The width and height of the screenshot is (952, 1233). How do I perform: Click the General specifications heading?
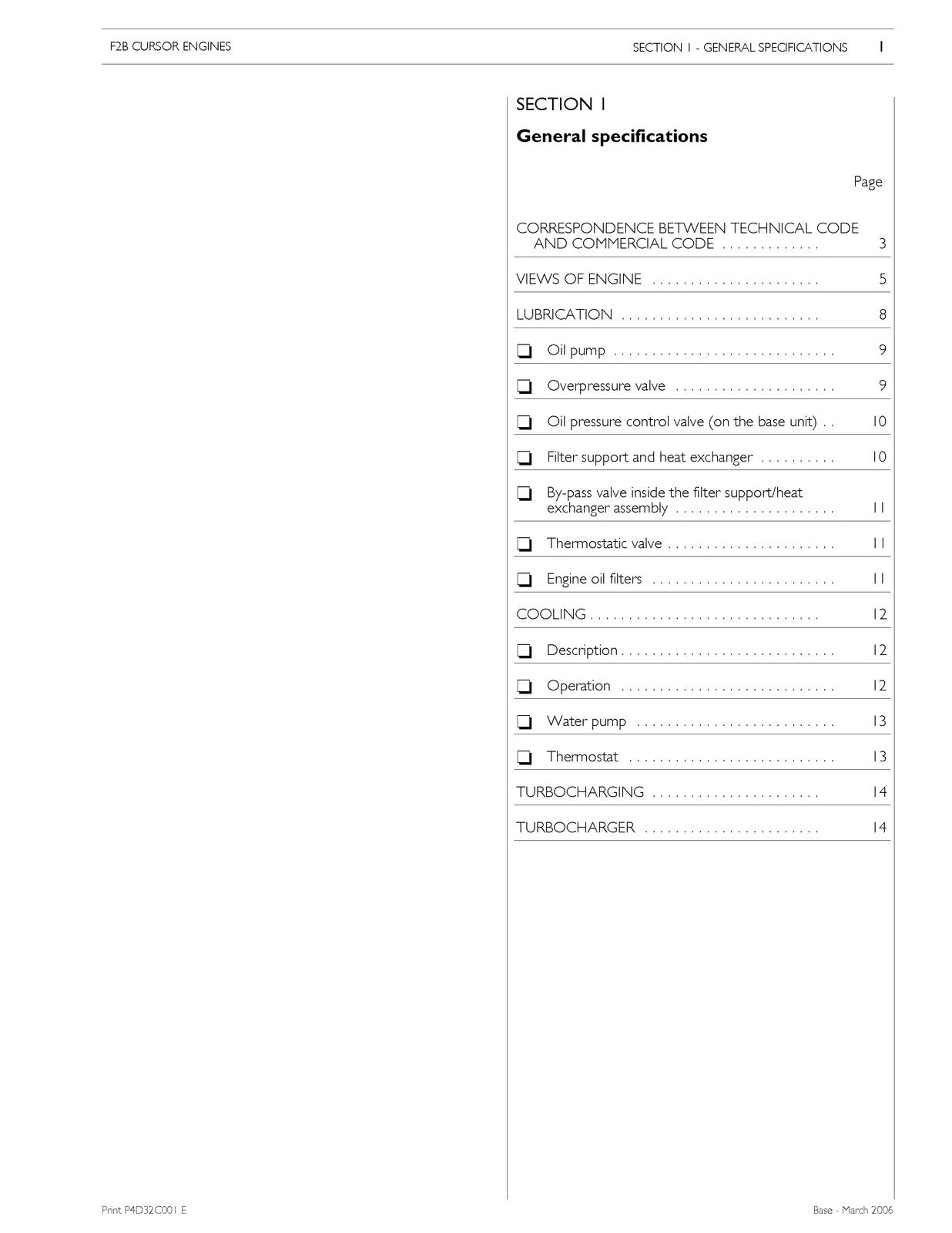[x=612, y=136]
